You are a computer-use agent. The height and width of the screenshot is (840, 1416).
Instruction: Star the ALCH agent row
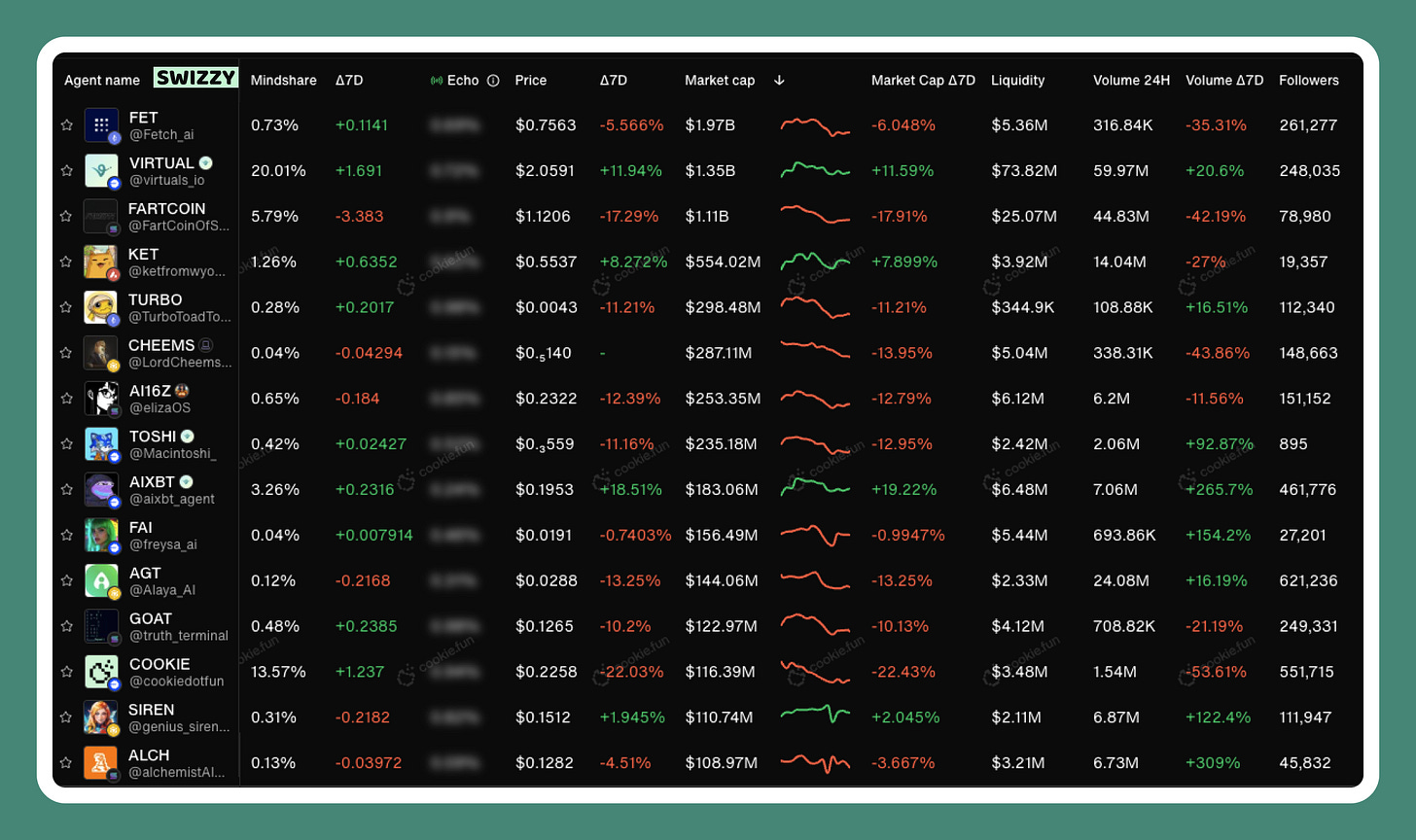(66, 763)
